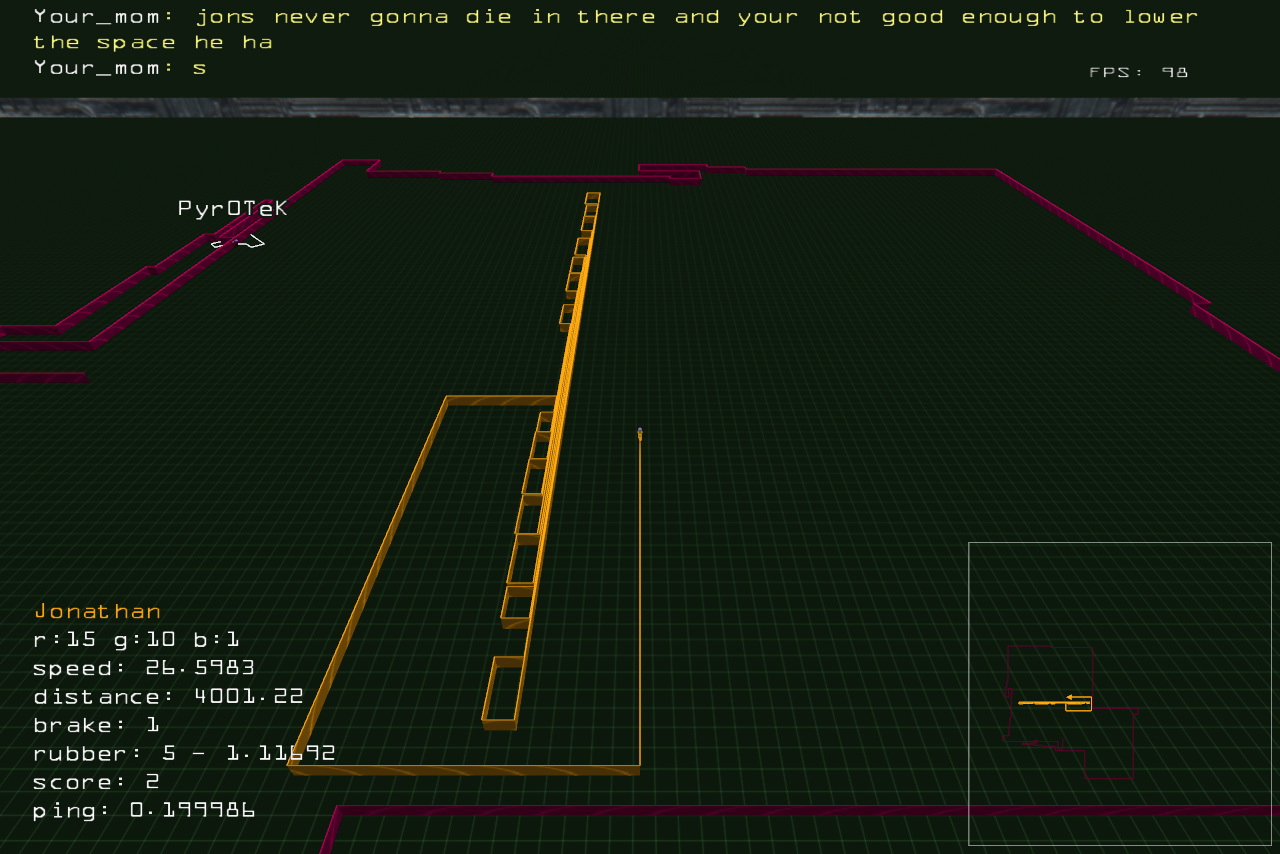Viewport: 1280px width, 854px height.
Task: Click the nearest small orange box wall
Action: coord(502,692)
